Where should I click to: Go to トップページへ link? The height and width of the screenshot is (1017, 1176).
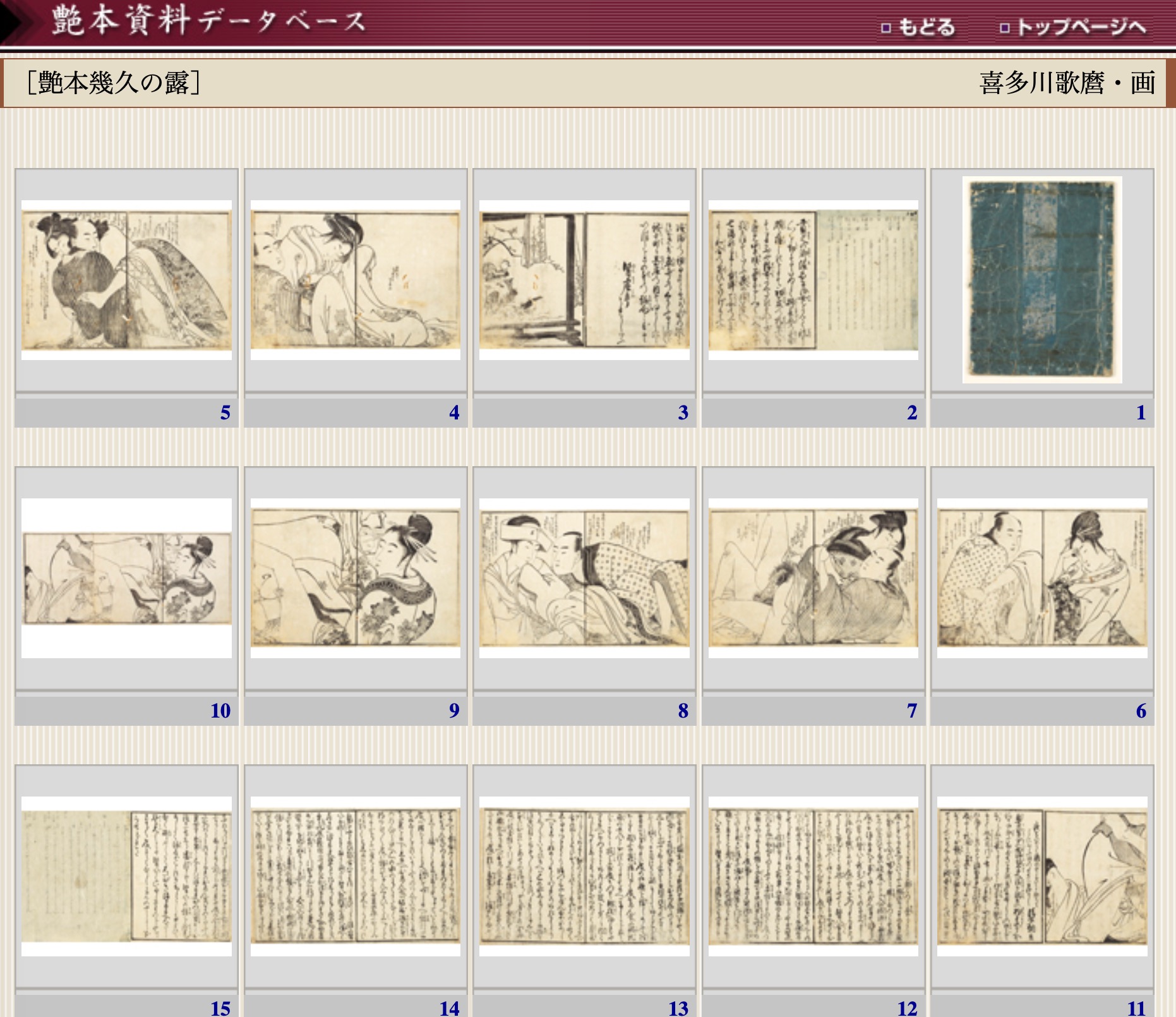1074,28
